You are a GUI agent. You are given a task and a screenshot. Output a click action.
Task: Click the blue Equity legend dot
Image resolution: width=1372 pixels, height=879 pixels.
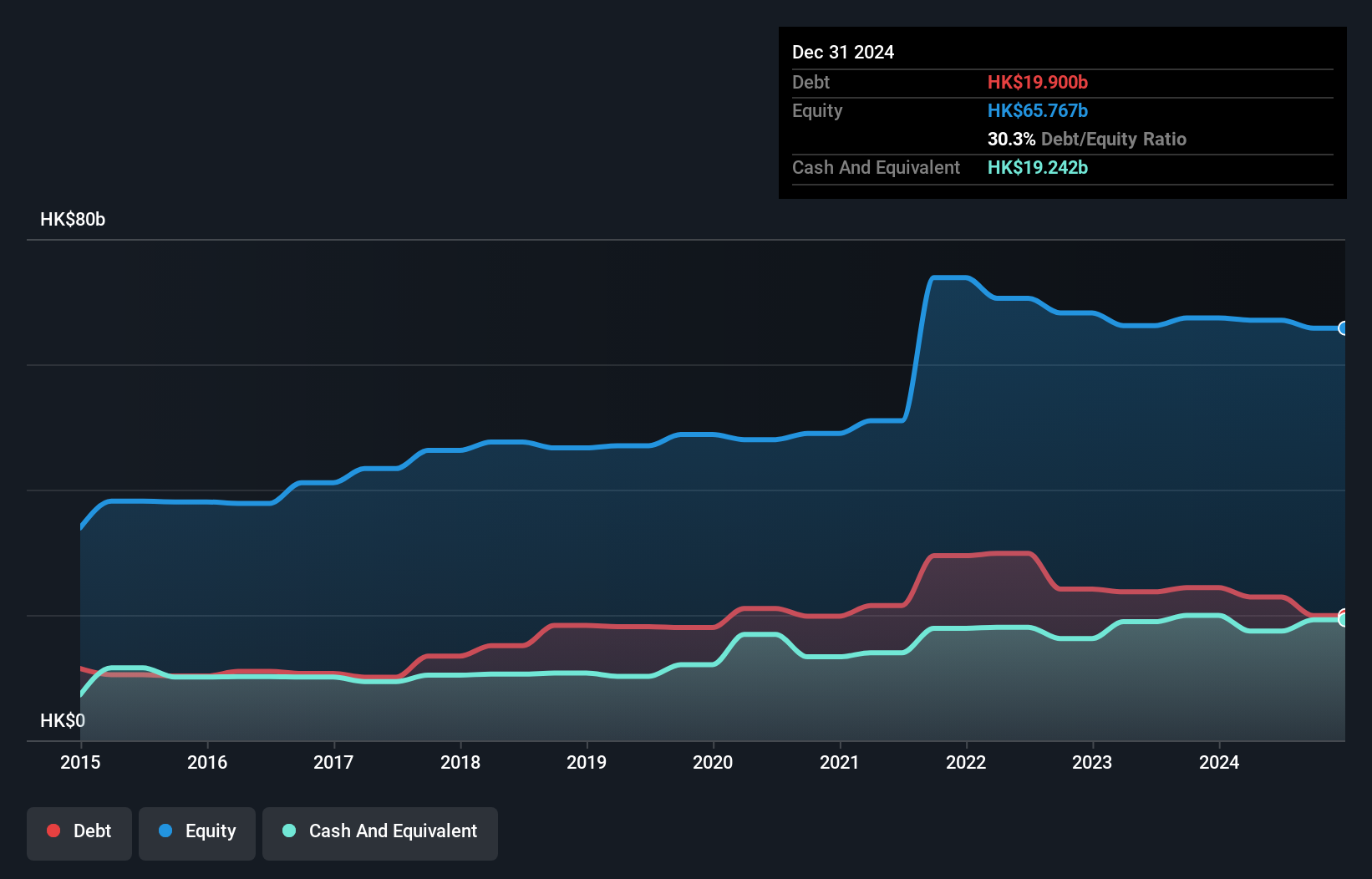click(x=165, y=831)
